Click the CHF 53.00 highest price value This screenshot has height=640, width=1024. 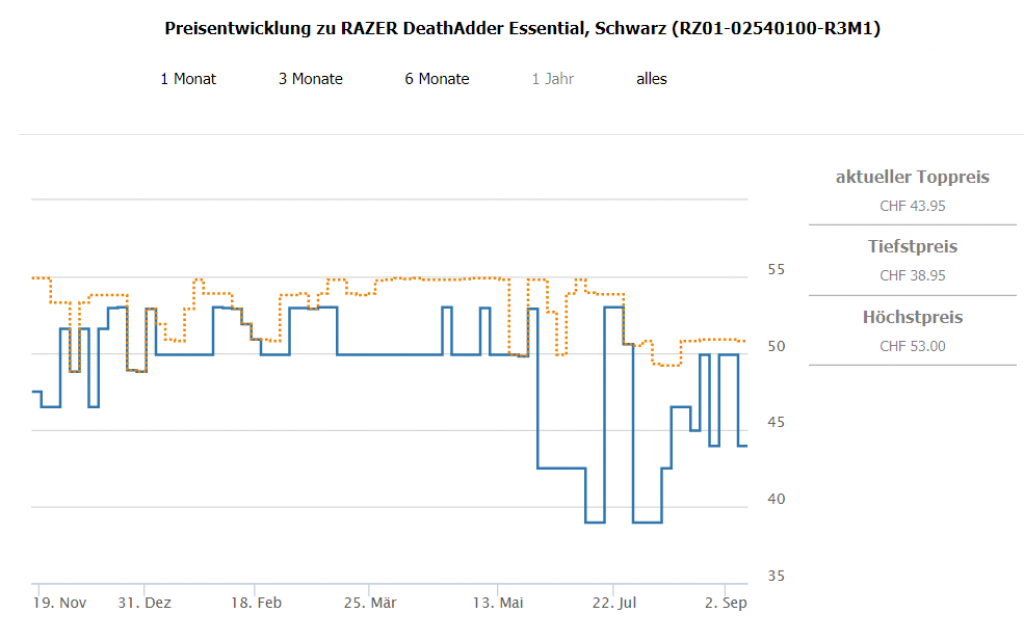point(912,346)
